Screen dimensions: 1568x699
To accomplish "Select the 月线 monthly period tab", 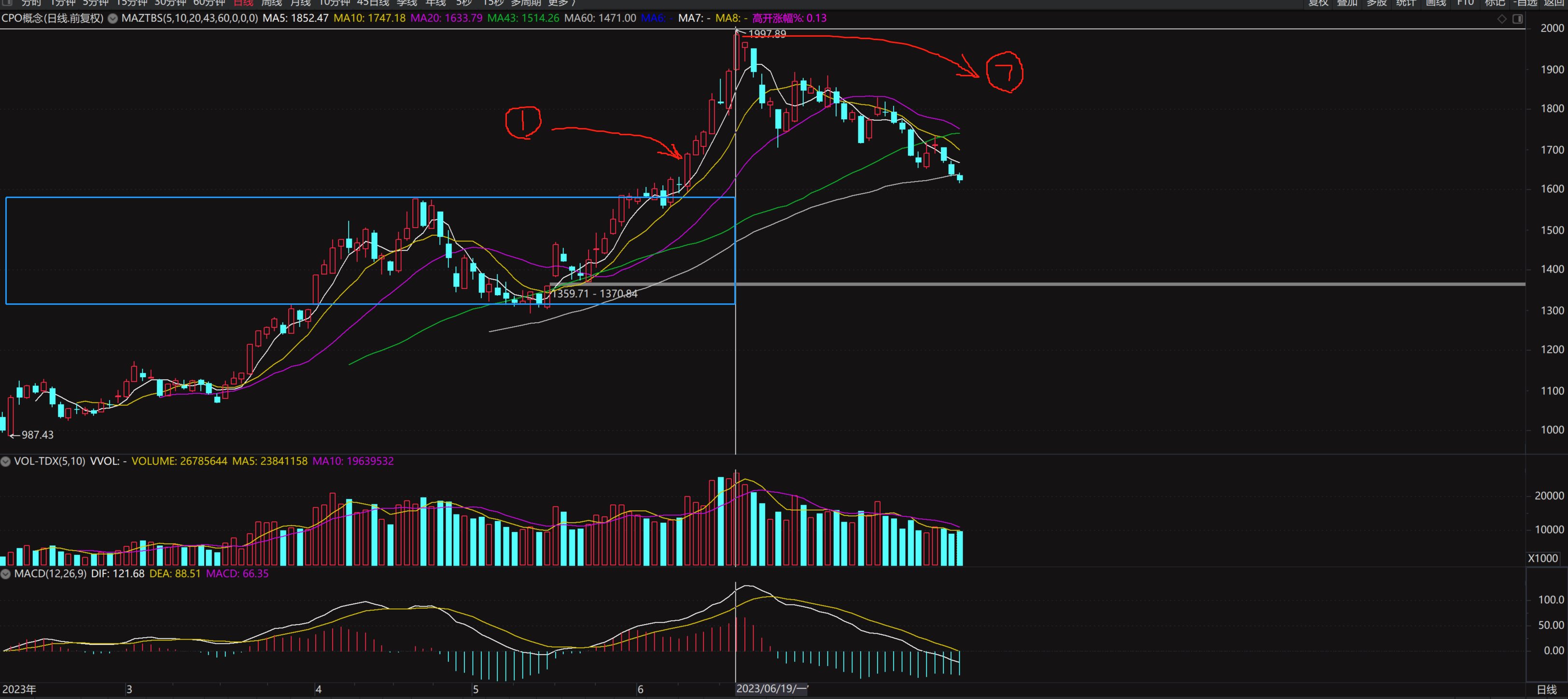I will (x=301, y=3).
